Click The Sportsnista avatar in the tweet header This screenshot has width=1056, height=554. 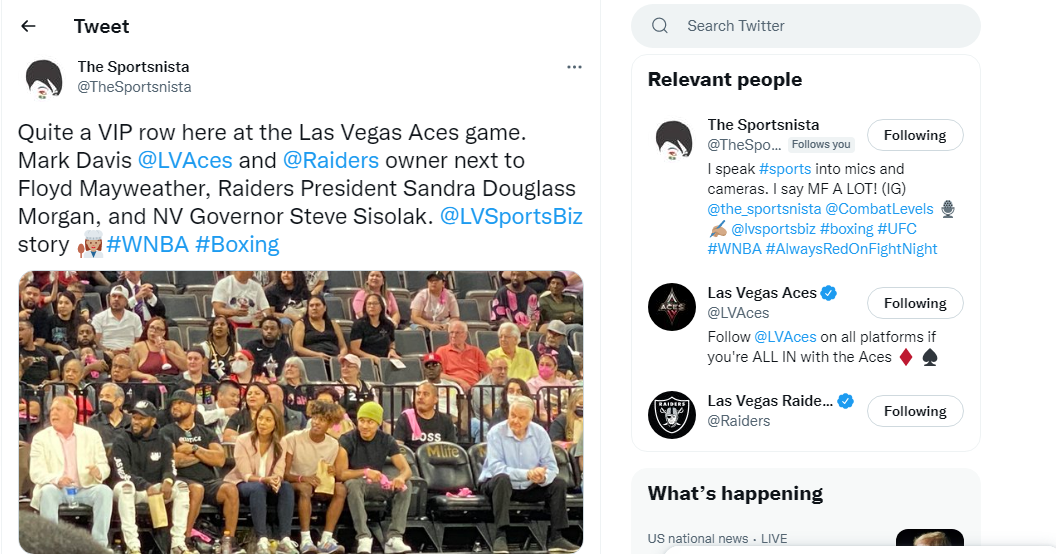[x=44, y=78]
